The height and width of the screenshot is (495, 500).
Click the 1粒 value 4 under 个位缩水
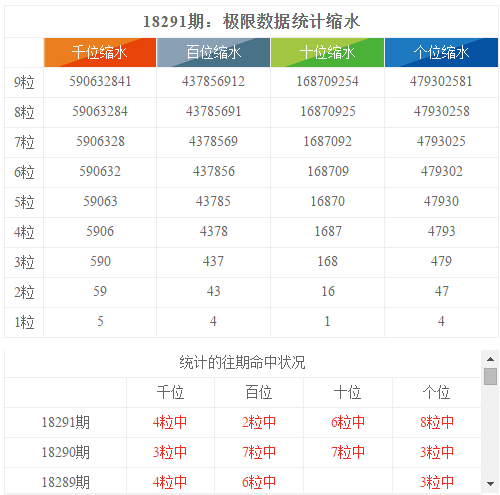[x=441, y=321]
